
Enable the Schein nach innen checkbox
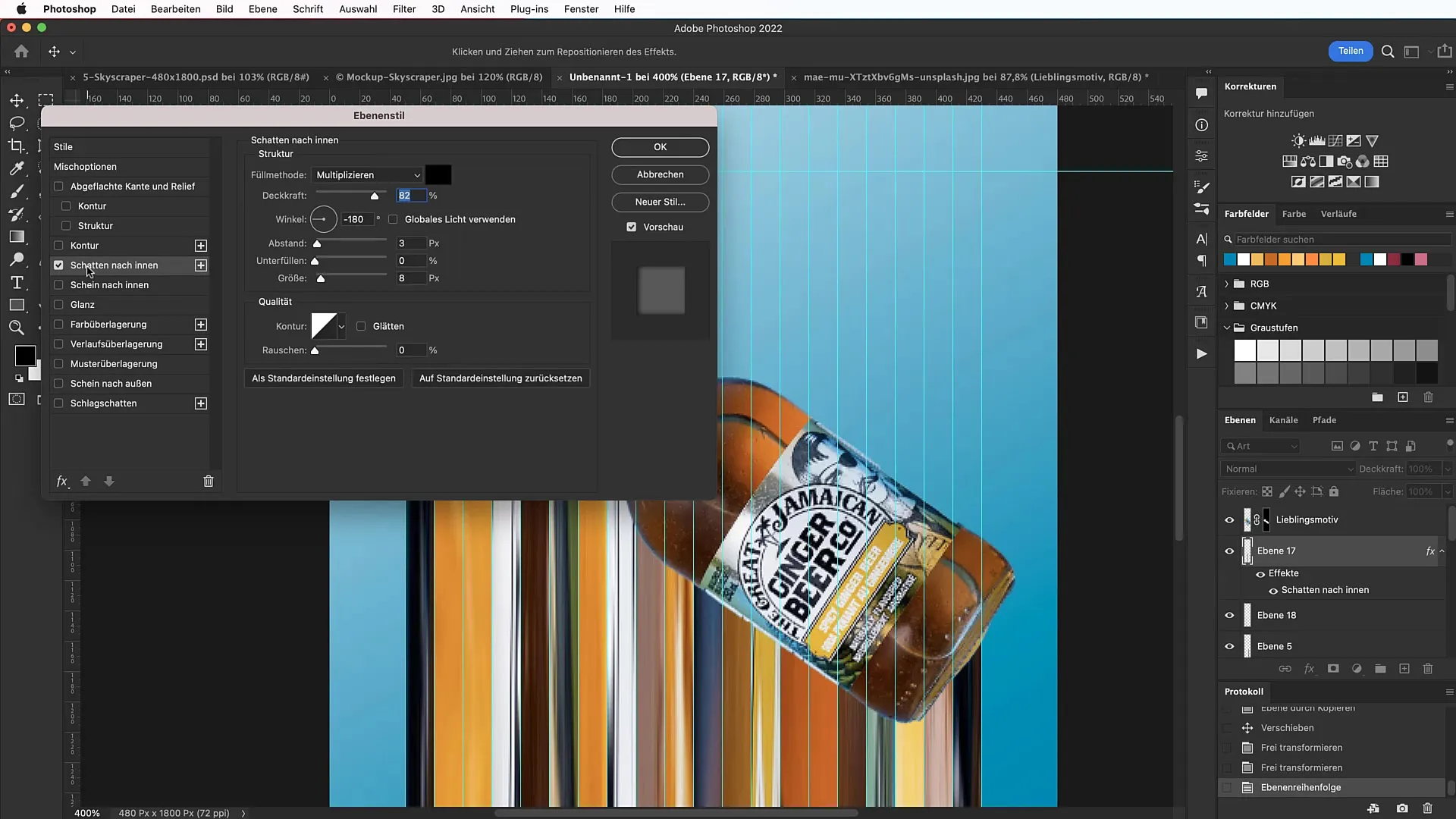(59, 285)
